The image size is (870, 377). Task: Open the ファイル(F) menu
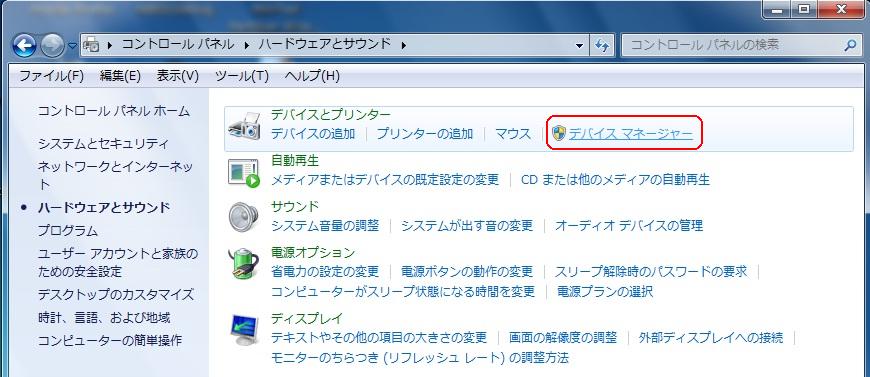52,76
